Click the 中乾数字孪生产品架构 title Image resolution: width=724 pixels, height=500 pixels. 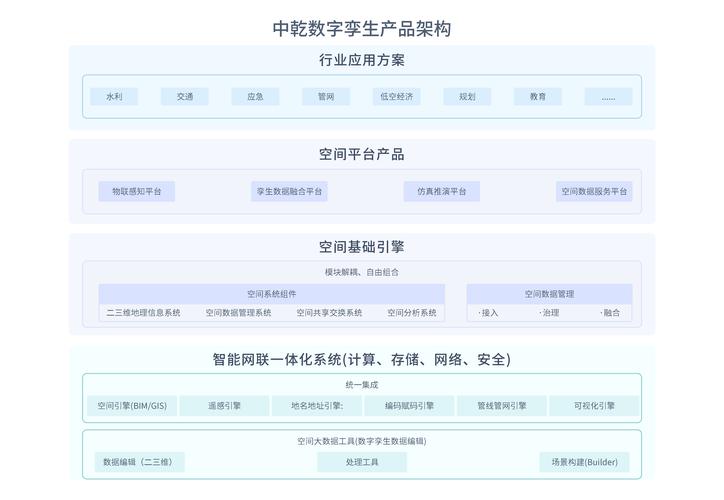click(362, 29)
